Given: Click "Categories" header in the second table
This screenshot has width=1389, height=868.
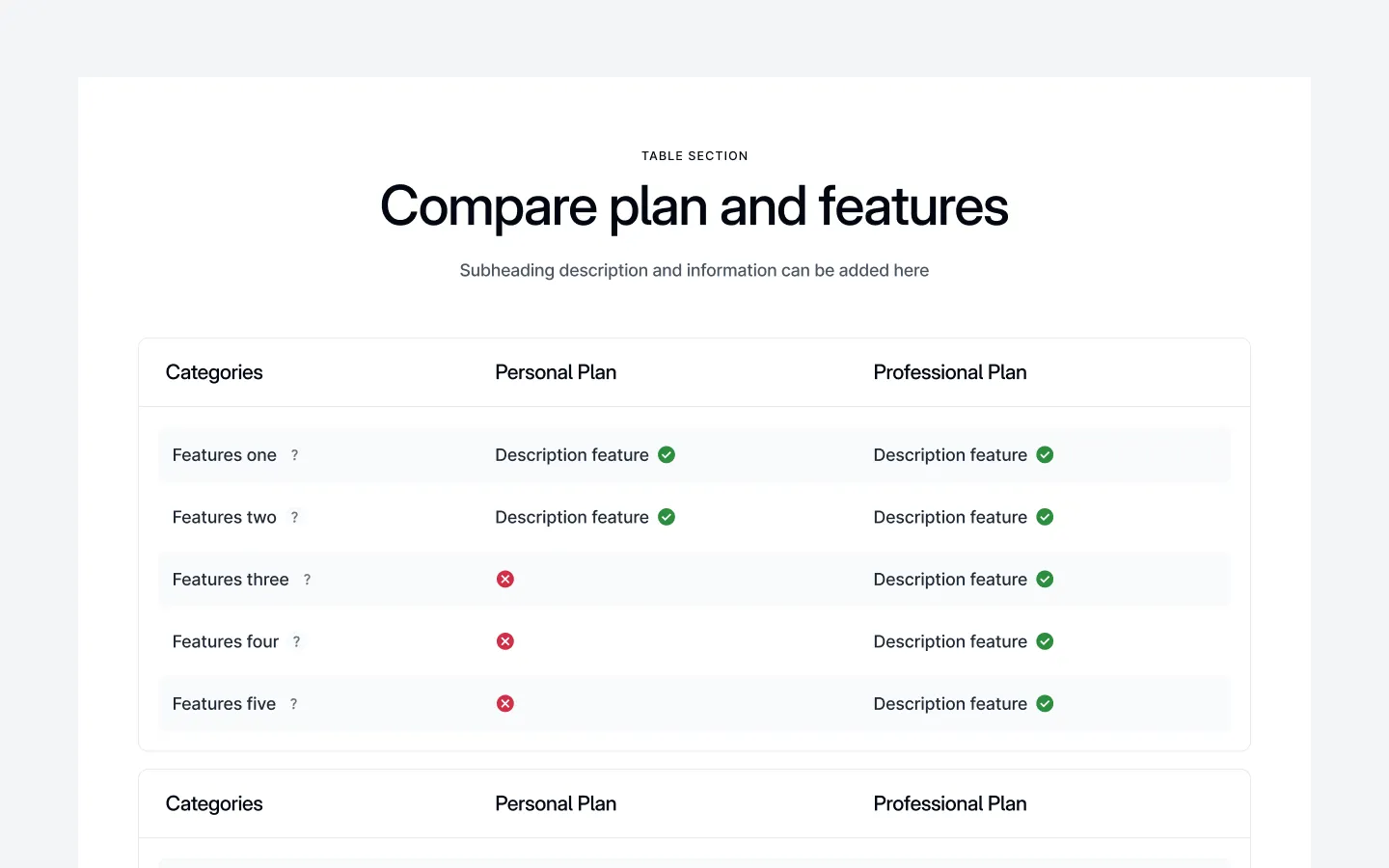Looking at the screenshot, I should tap(214, 803).
